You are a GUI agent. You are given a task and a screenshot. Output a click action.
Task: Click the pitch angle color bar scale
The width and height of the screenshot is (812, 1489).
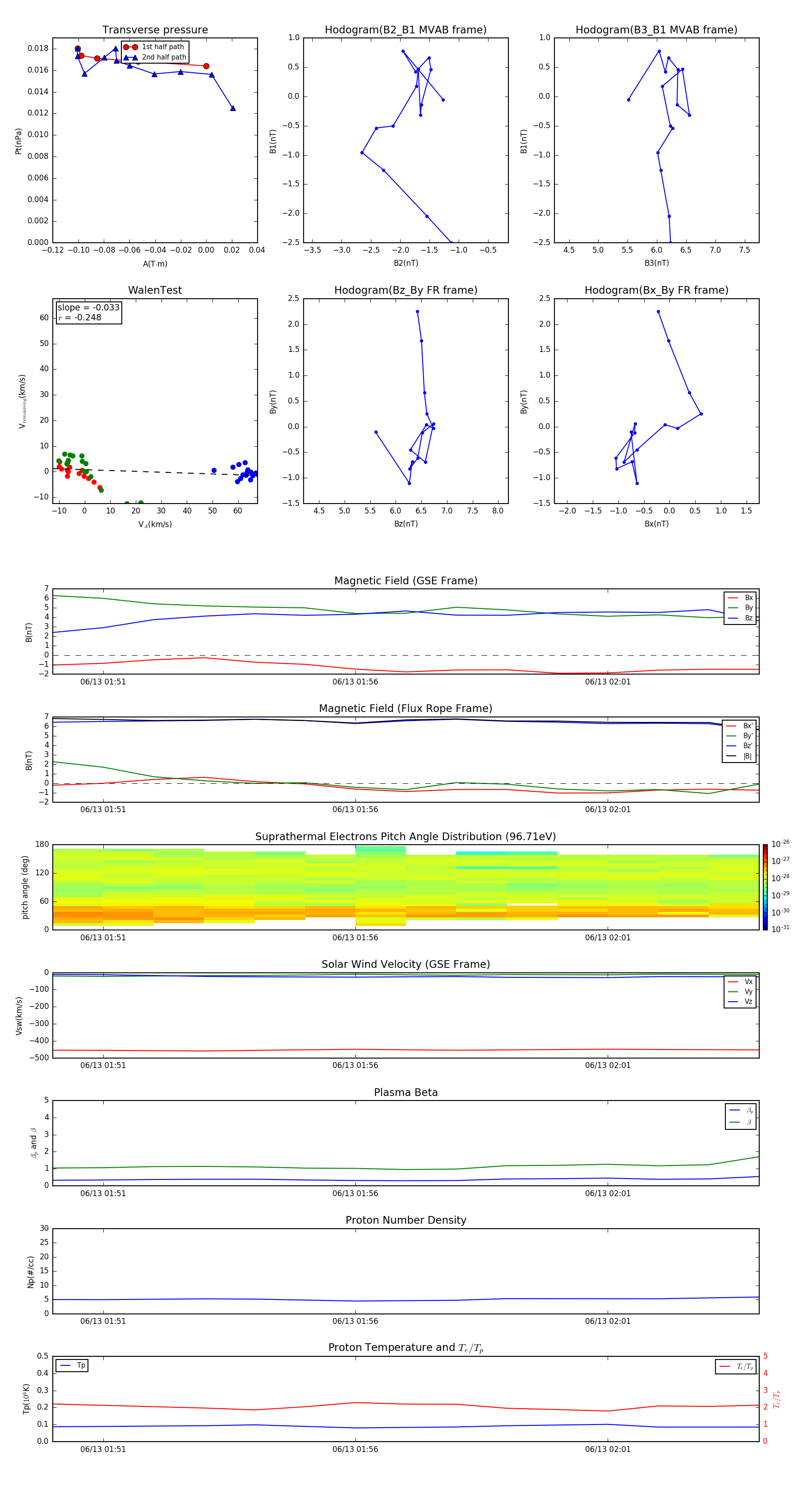[765, 887]
